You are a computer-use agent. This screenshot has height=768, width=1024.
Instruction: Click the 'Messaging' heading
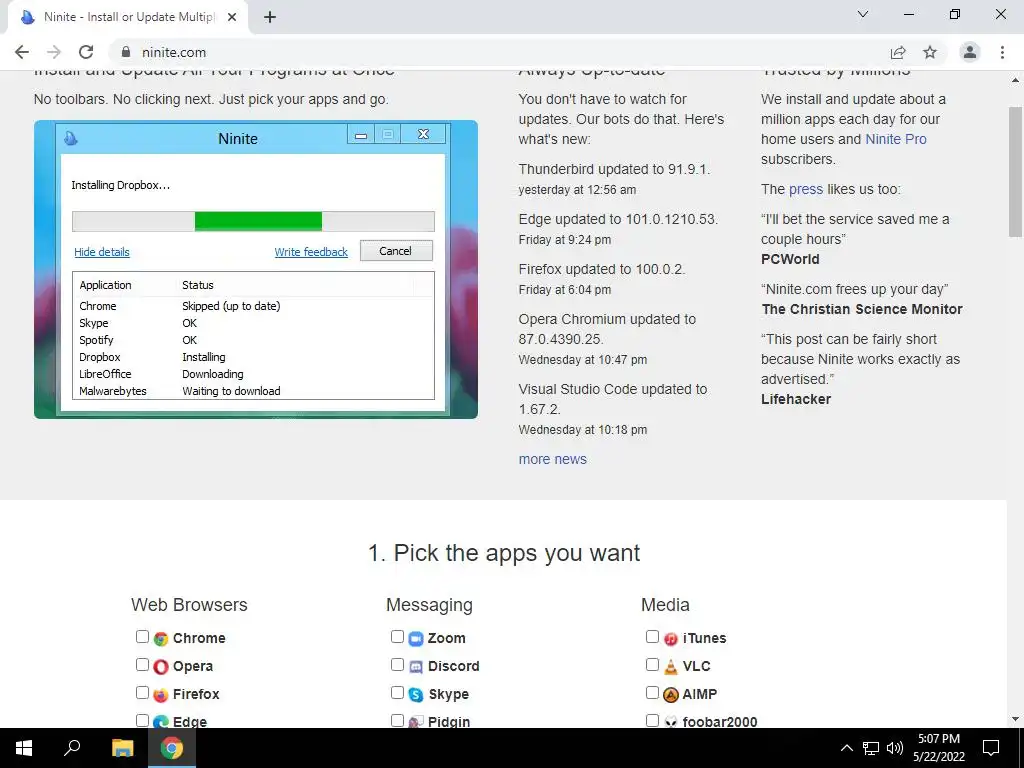click(x=429, y=605)
